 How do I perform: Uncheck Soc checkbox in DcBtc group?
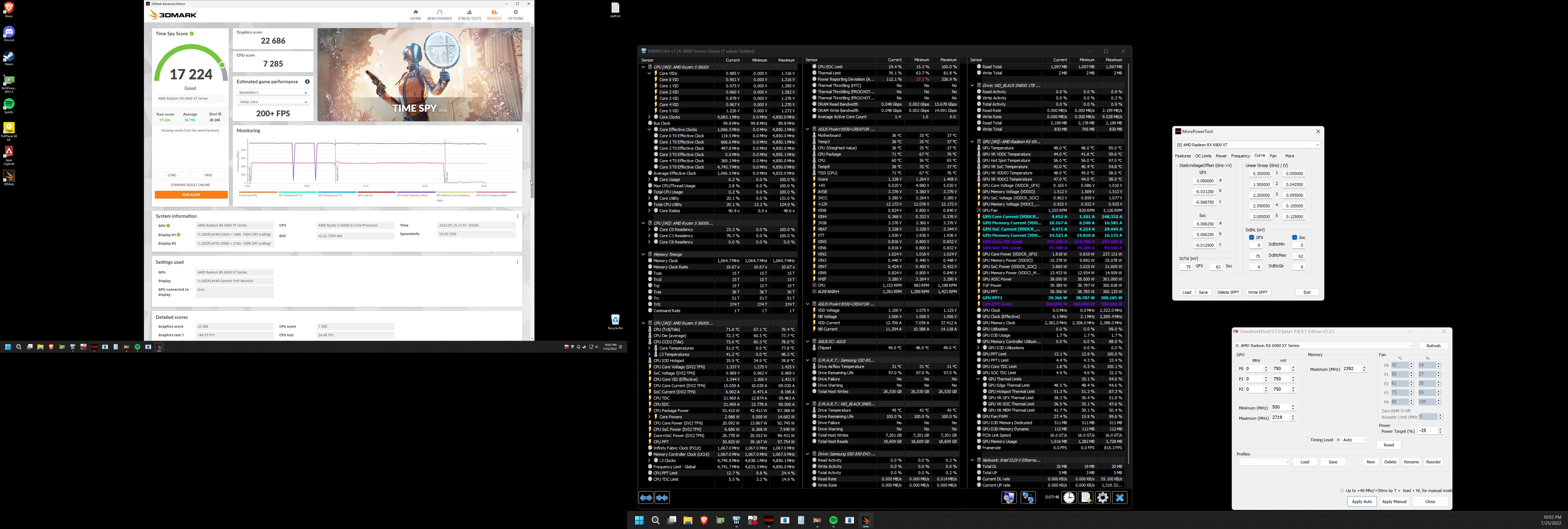tap(1294, 237)
